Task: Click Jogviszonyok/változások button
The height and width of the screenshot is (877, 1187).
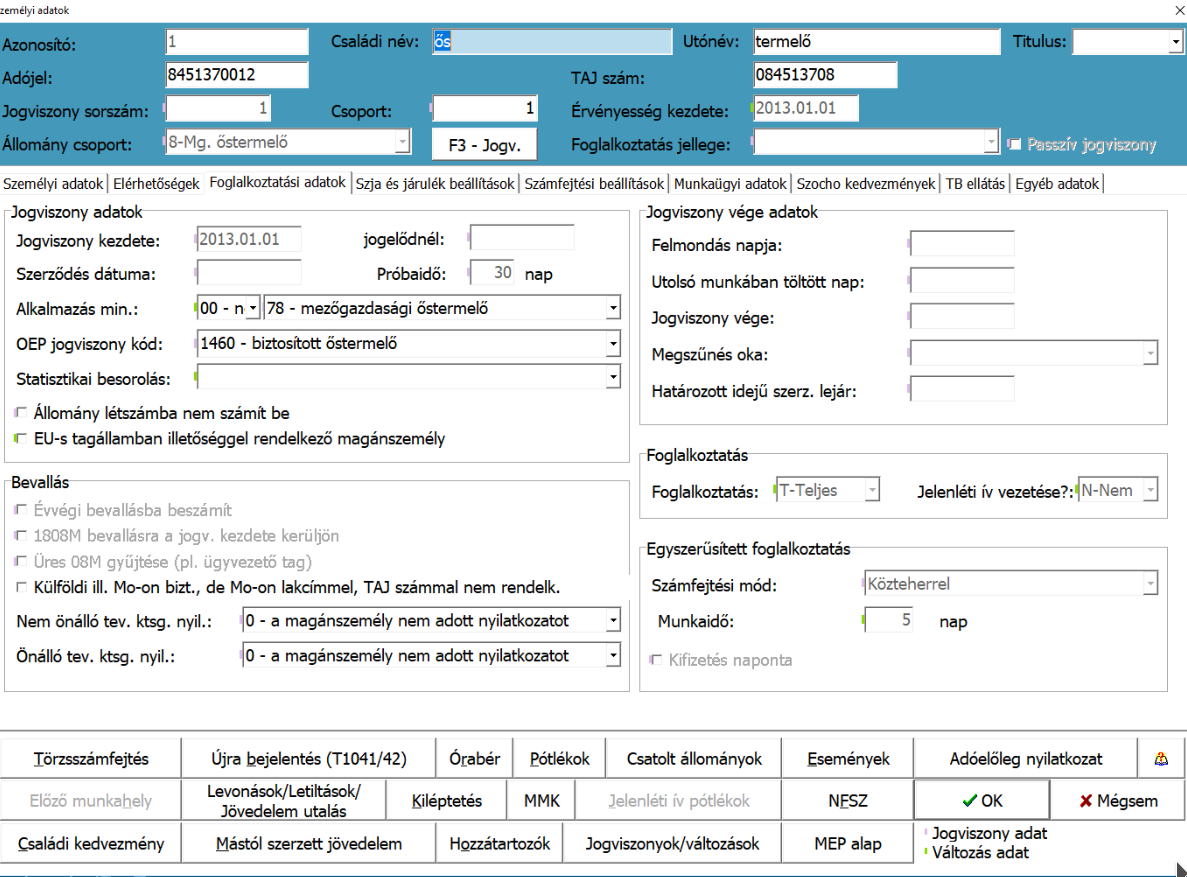Action: 672,843
